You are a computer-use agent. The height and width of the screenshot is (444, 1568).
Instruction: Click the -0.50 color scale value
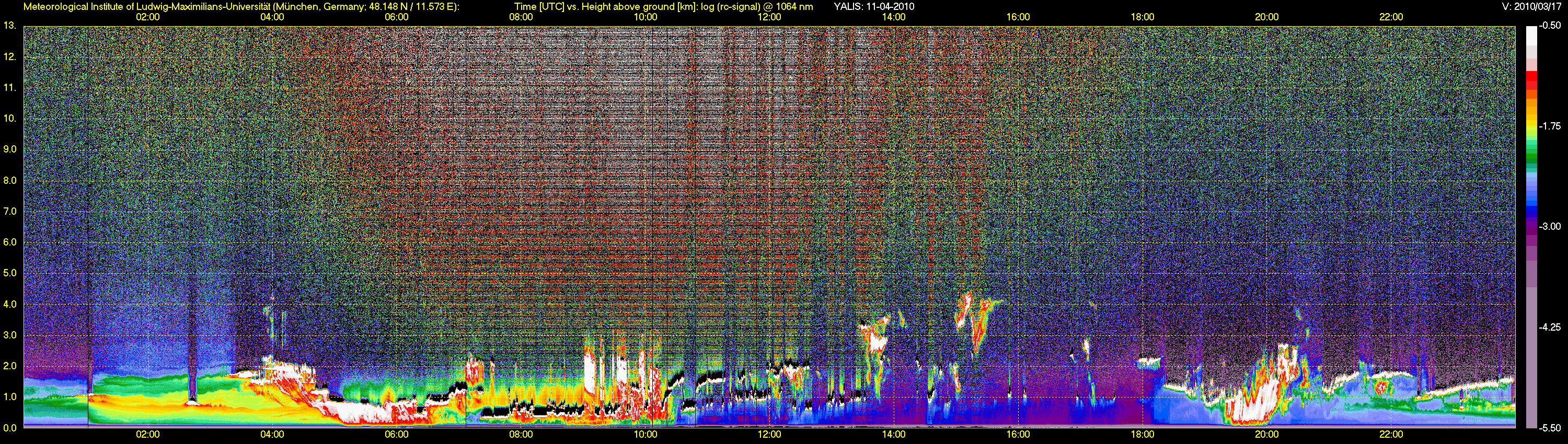coord(1550,26)
